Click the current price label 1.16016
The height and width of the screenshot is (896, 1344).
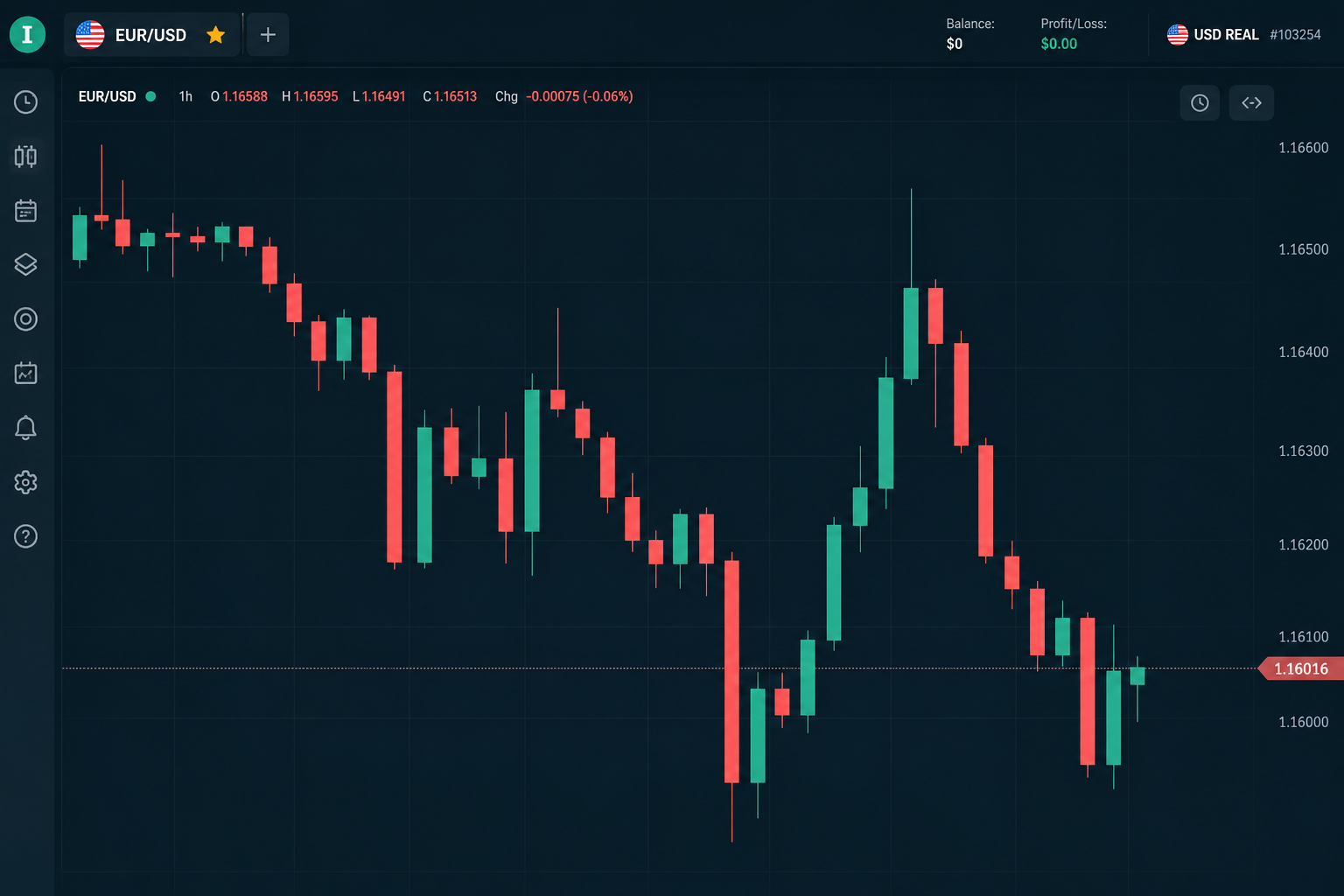[x=1300, y=668]
